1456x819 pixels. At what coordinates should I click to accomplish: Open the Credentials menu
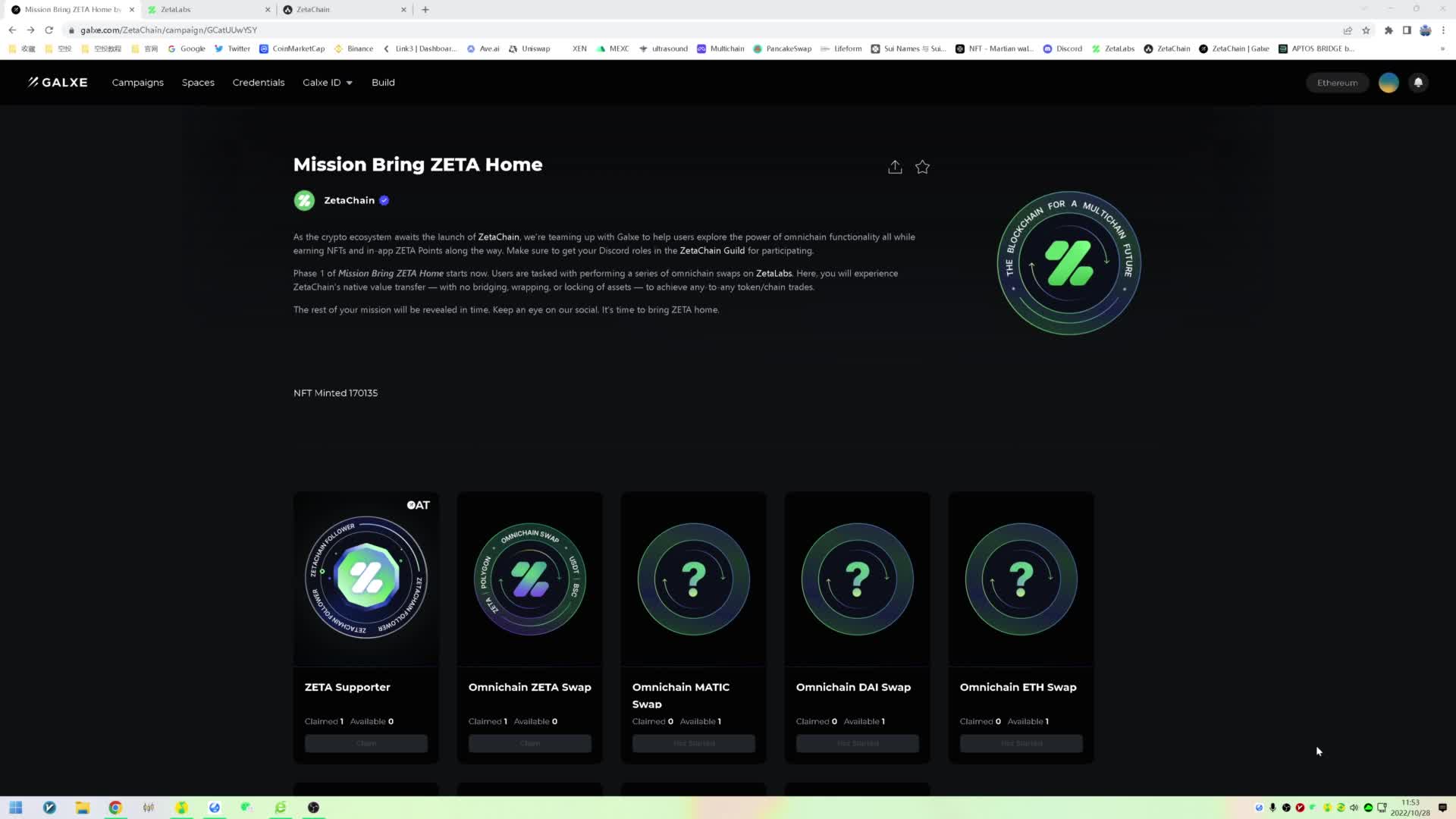[259, 83]
